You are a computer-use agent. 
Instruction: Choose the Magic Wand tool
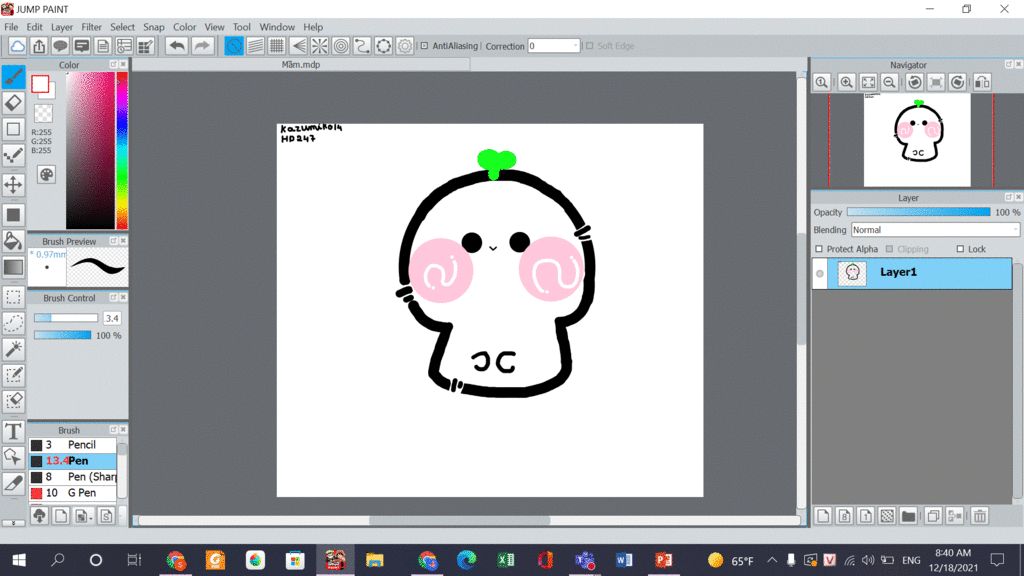[13, 349]
